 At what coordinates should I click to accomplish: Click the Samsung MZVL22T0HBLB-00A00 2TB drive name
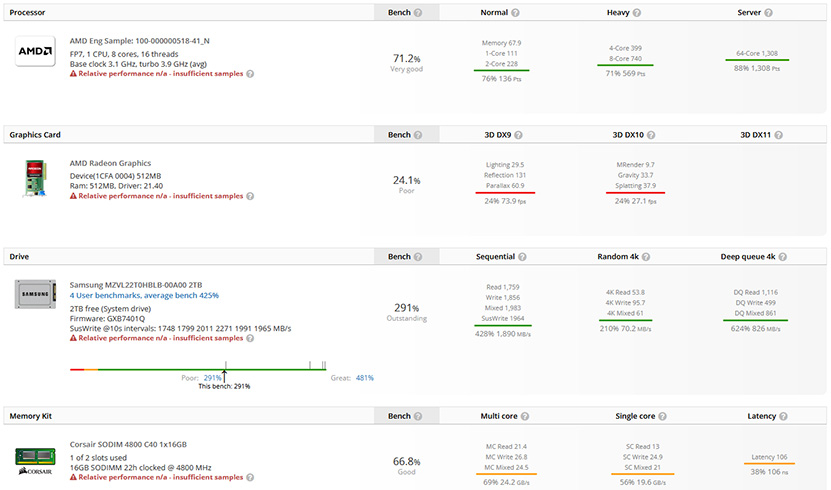click(136, 285)
